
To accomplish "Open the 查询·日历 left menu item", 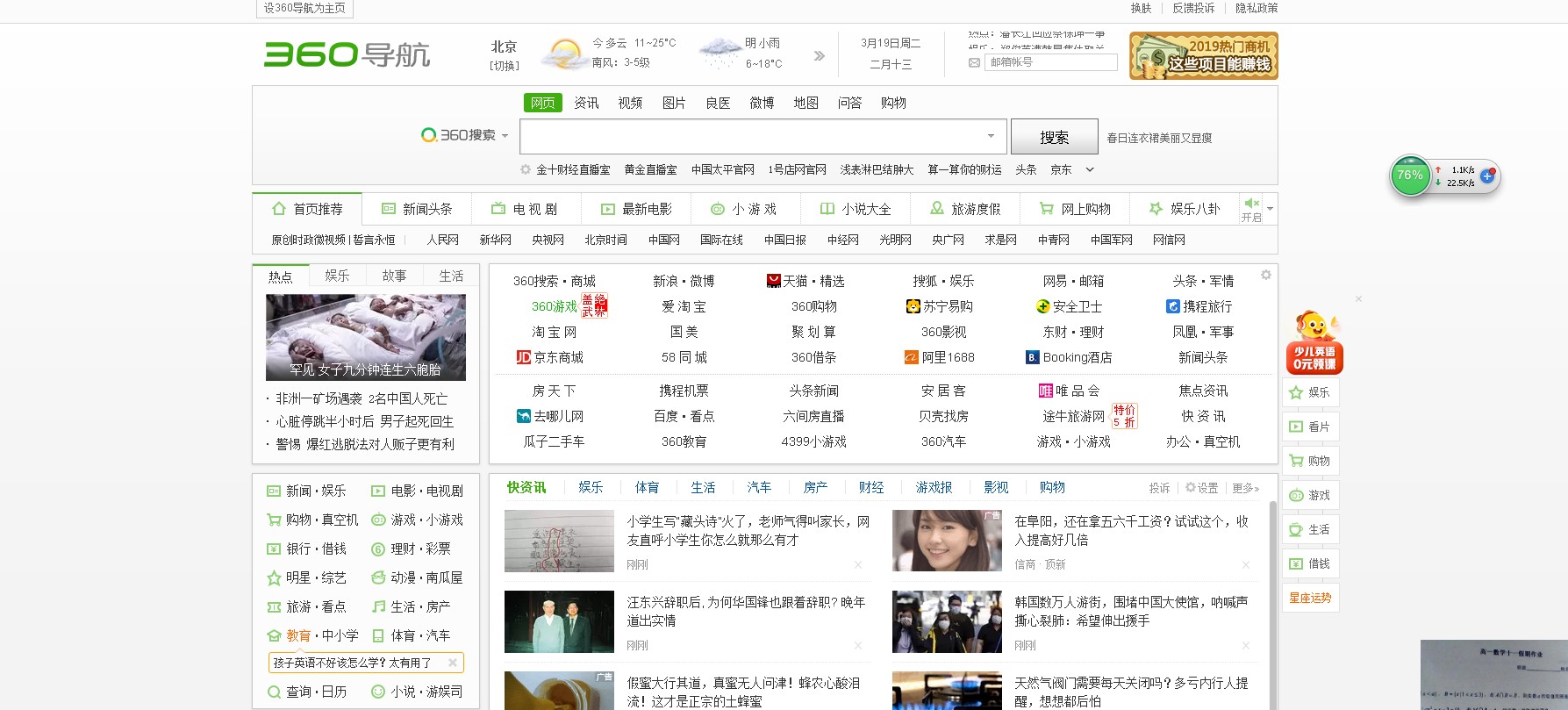I will [306, 692].
